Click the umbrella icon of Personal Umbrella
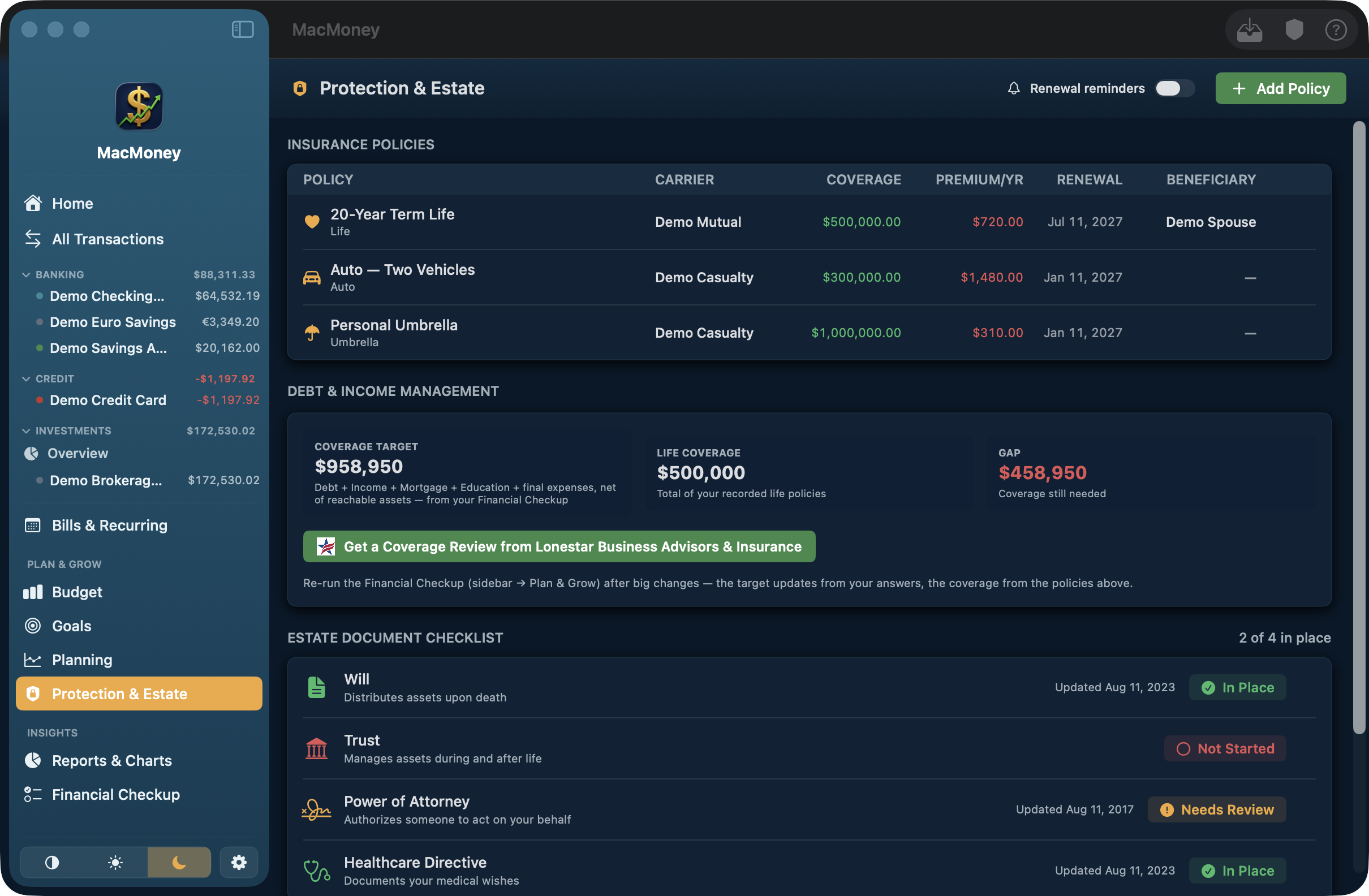The height and width of the screenshot is (896, 1369). click(312, 333)
